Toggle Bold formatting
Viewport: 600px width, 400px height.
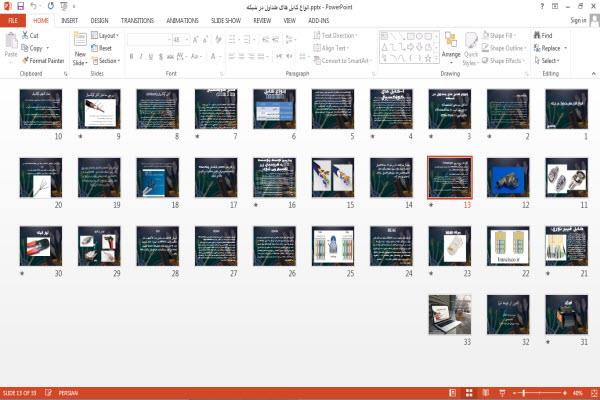point(131,57)
